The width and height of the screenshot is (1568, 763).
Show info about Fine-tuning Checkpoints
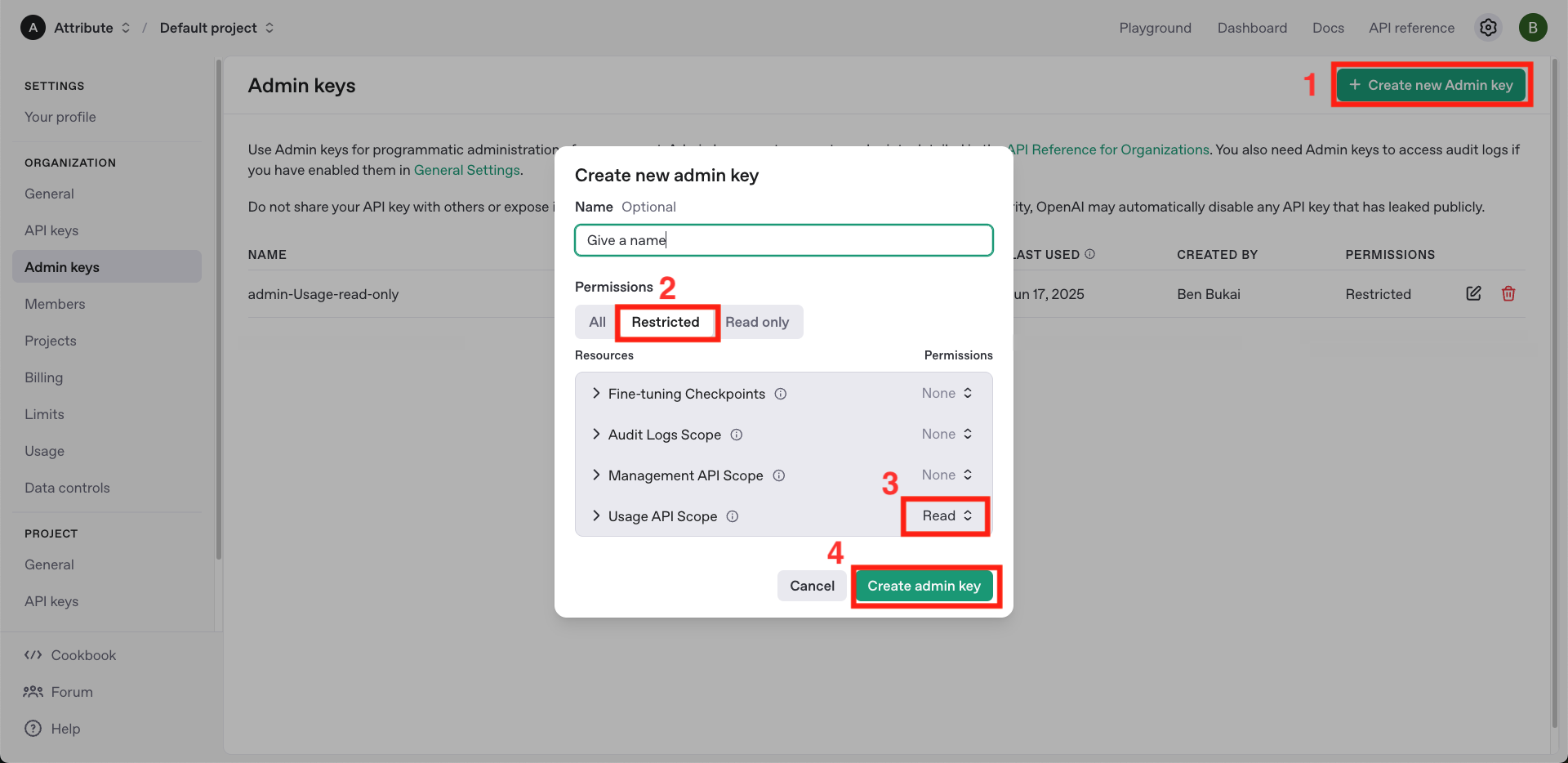tap(781, 394)
